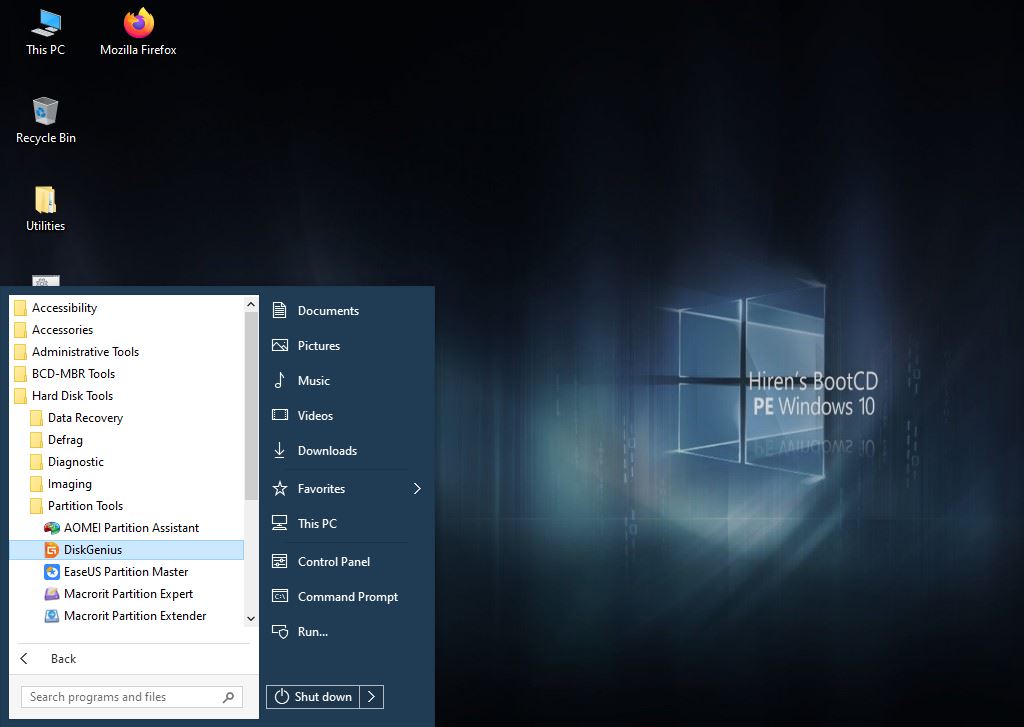Open Shut down options arrow
This screenshot has height=727, width=1024.
click(372, 697)
